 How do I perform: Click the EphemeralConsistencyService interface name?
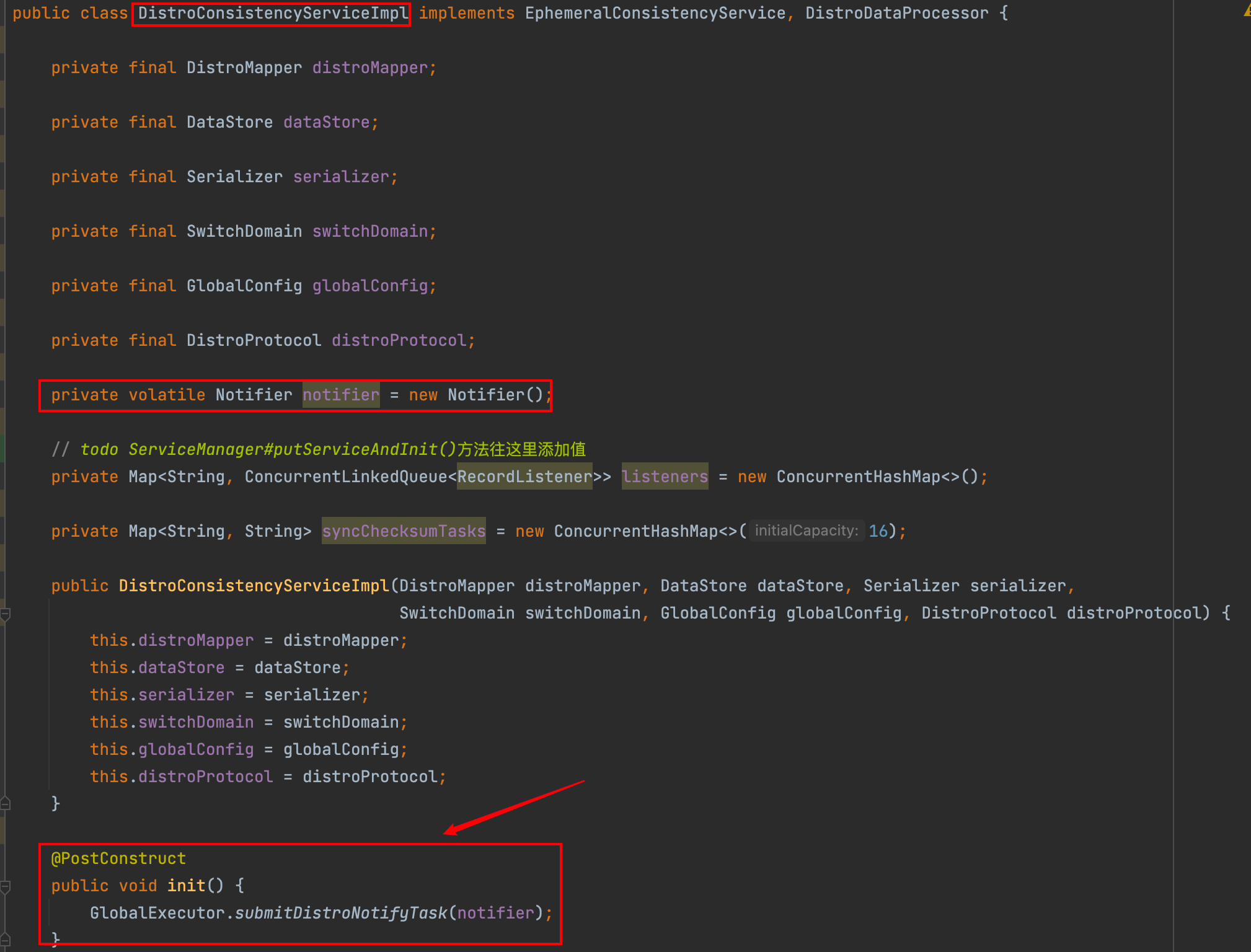(x=655, y=14)
